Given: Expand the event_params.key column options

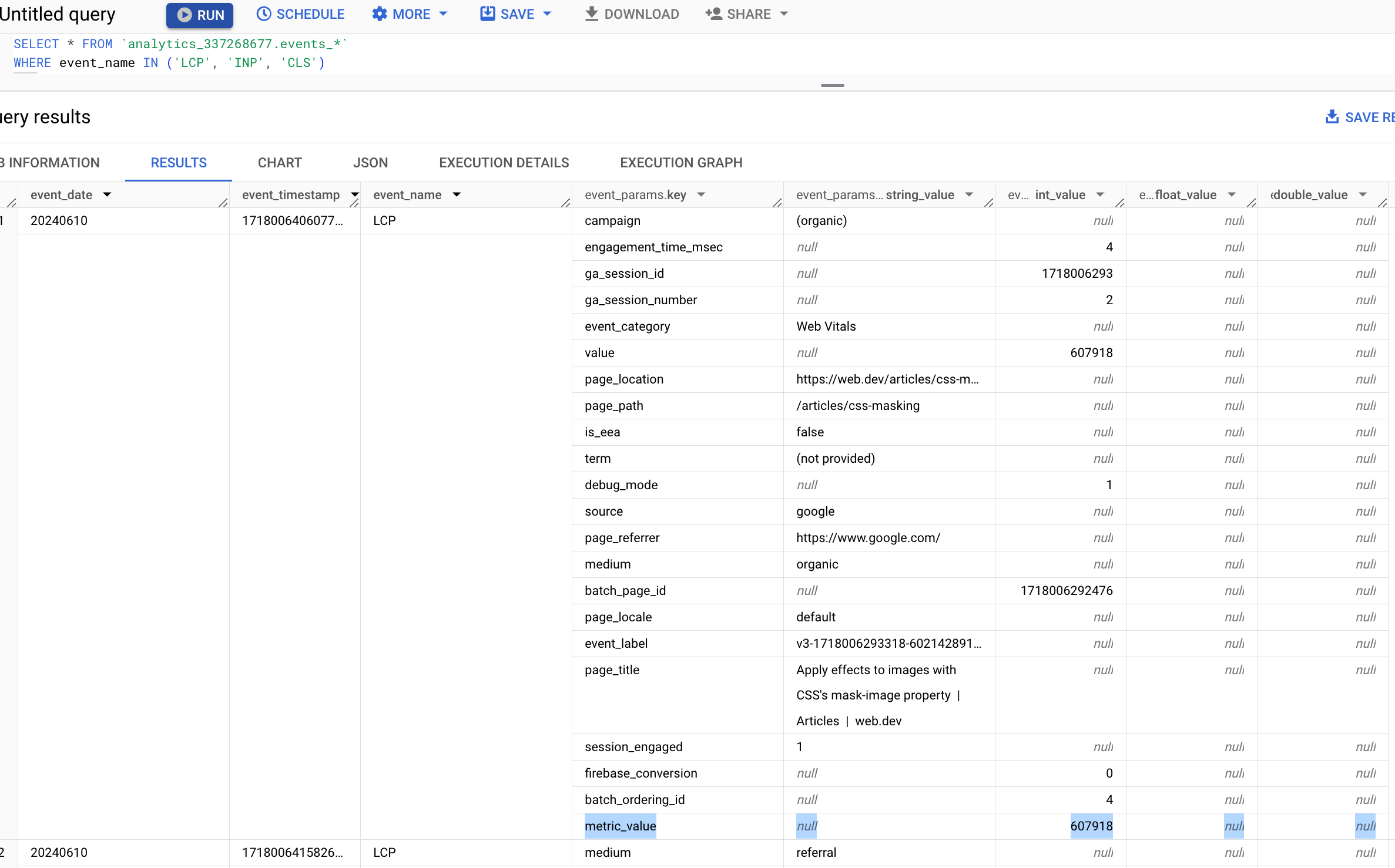Looking at the screenshot, I should click(700, 194).
